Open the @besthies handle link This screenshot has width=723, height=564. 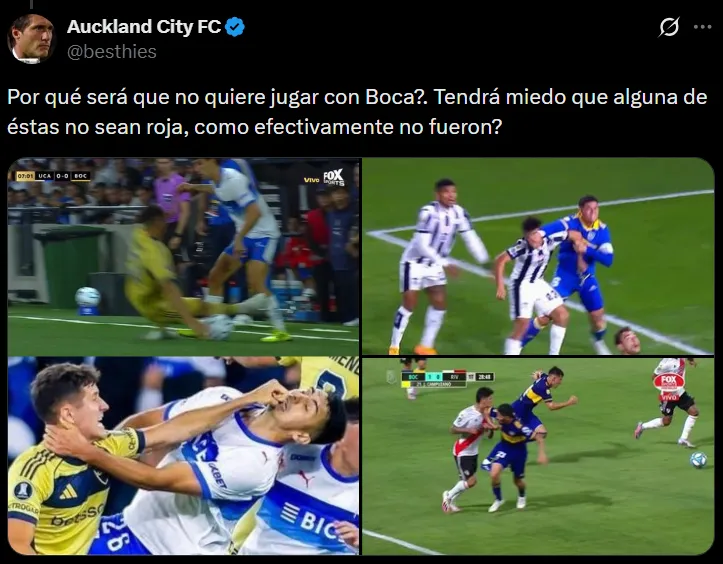(112, 52)
